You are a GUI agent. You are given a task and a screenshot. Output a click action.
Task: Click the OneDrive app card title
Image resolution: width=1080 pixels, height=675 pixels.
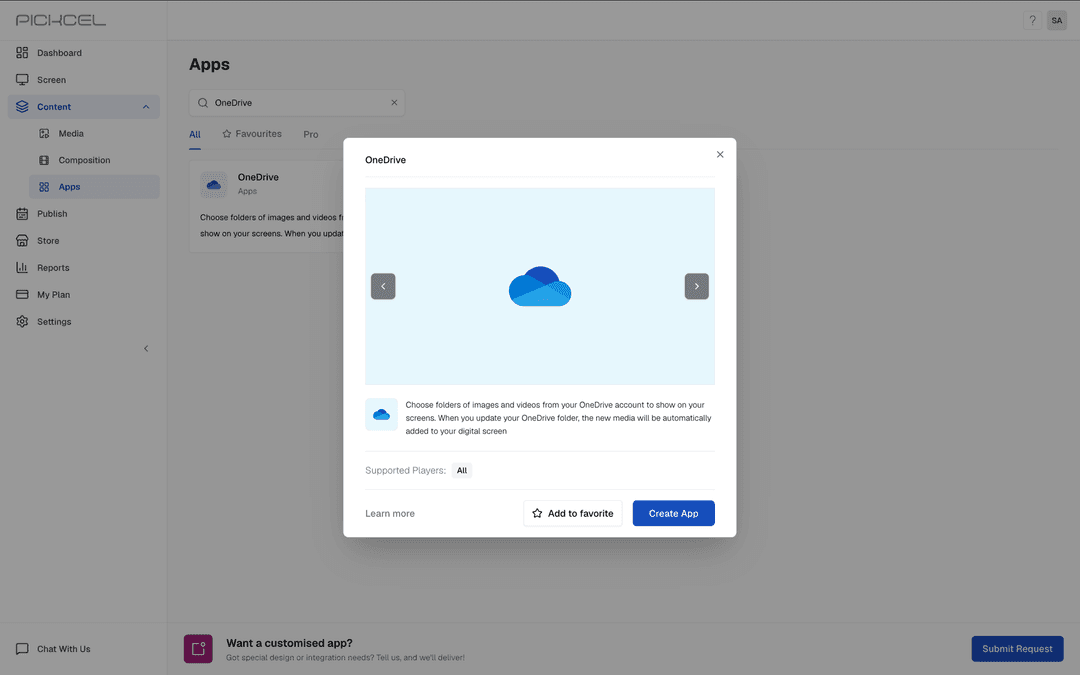pos(258,177)
